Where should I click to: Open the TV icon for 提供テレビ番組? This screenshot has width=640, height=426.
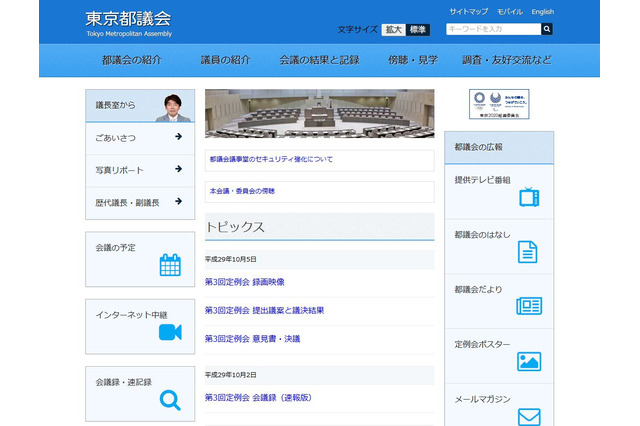(x=529, y=197)
